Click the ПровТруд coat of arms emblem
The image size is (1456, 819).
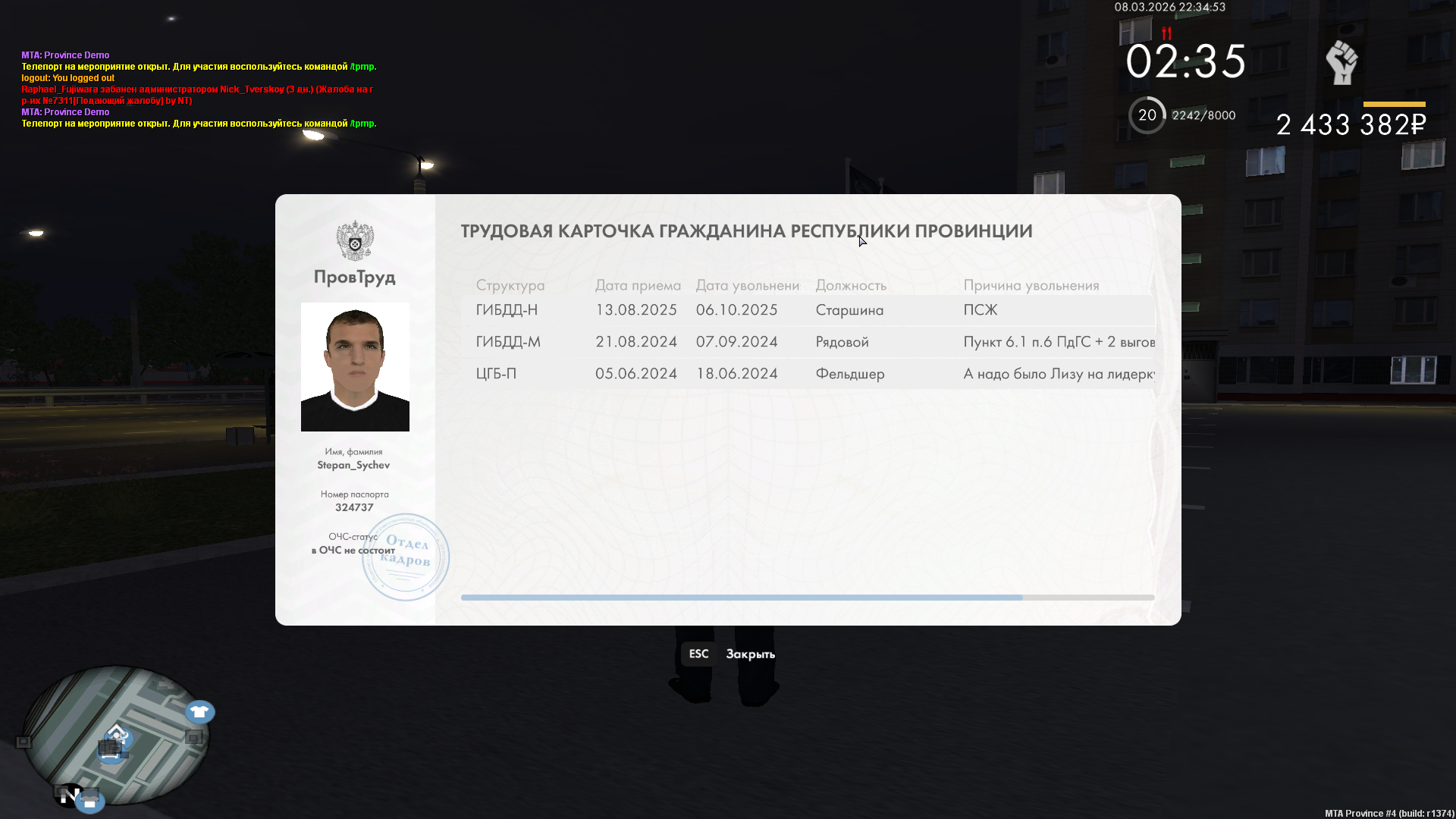[x=355, y=240]
